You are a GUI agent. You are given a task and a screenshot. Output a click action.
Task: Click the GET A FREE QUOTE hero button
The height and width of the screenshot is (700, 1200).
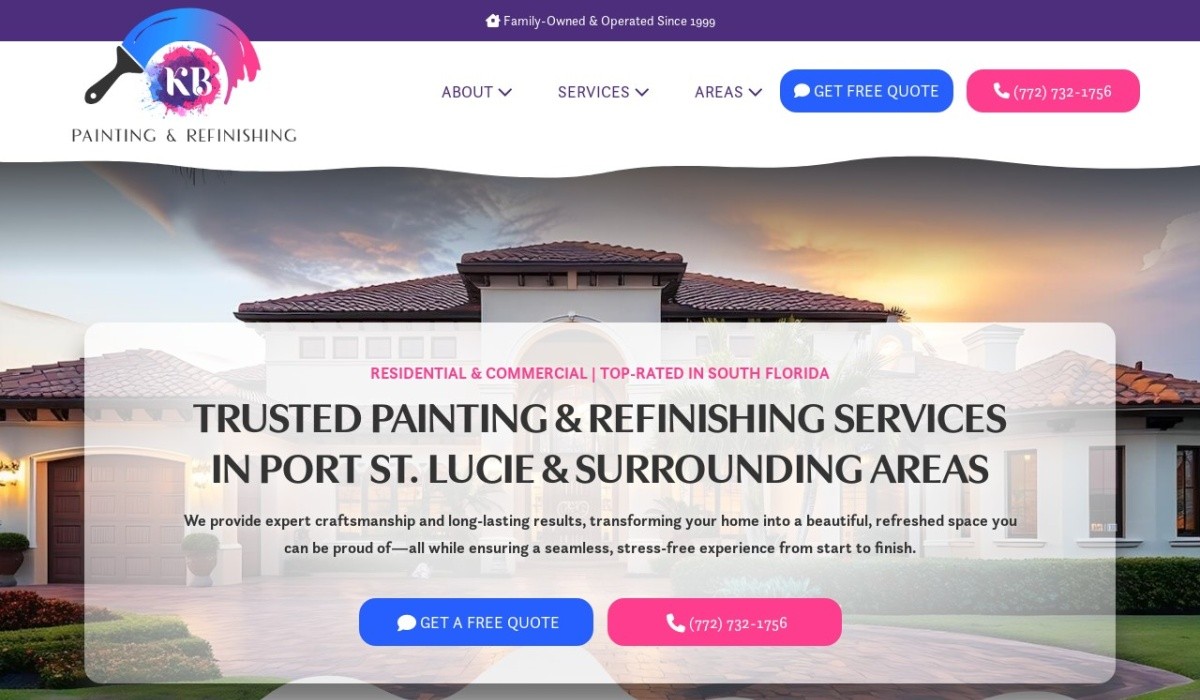(476, 622)
